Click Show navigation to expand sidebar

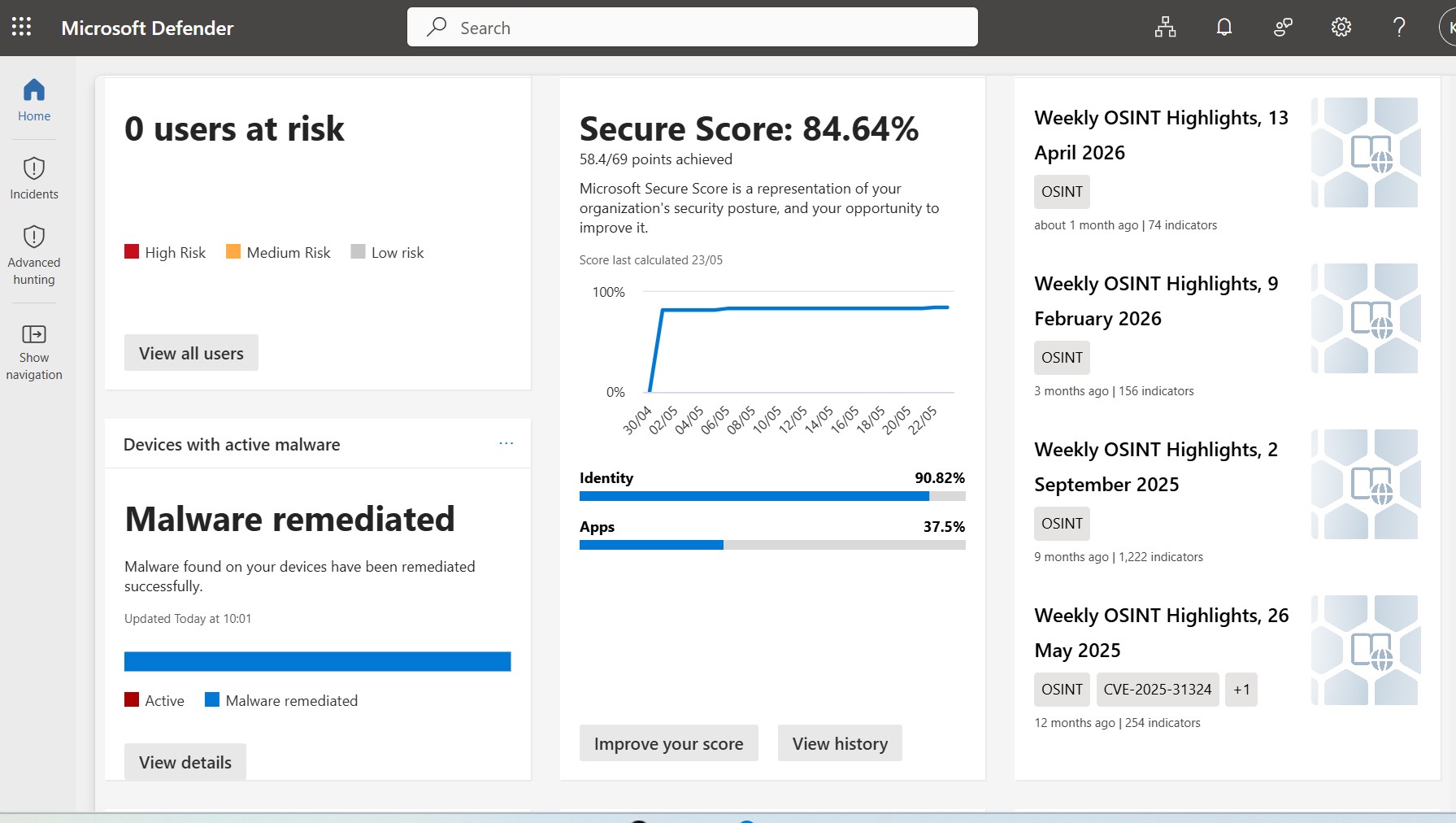(34, 352)
